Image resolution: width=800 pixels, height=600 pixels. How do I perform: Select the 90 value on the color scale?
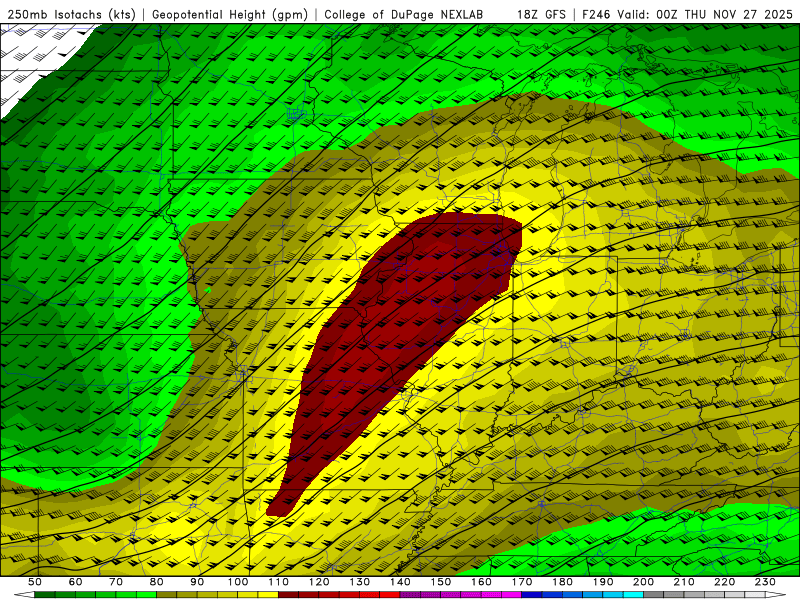pos(197,582)
